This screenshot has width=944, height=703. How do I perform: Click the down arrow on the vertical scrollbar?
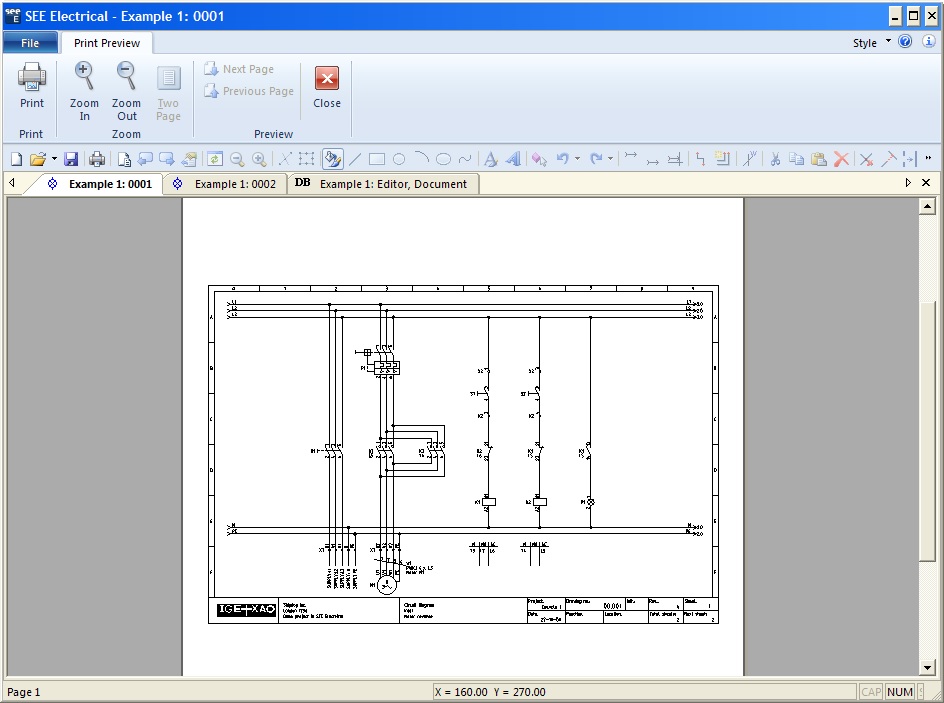pyautogui.click(x=925, y=667)
